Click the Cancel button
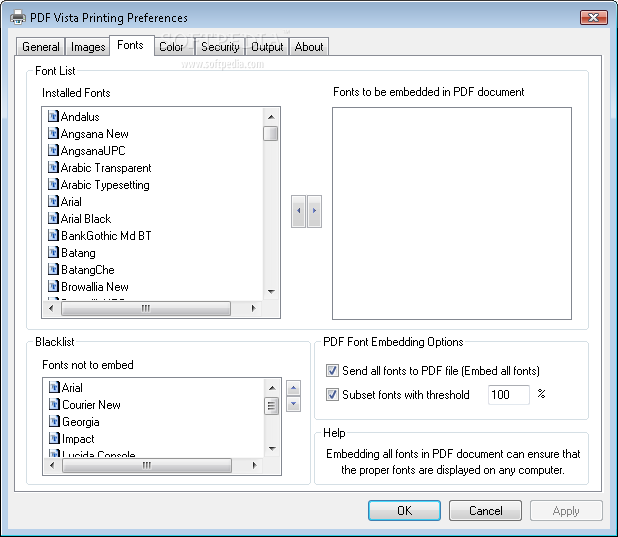The height and width of the screenshot is (537, 618). (486, 511)
